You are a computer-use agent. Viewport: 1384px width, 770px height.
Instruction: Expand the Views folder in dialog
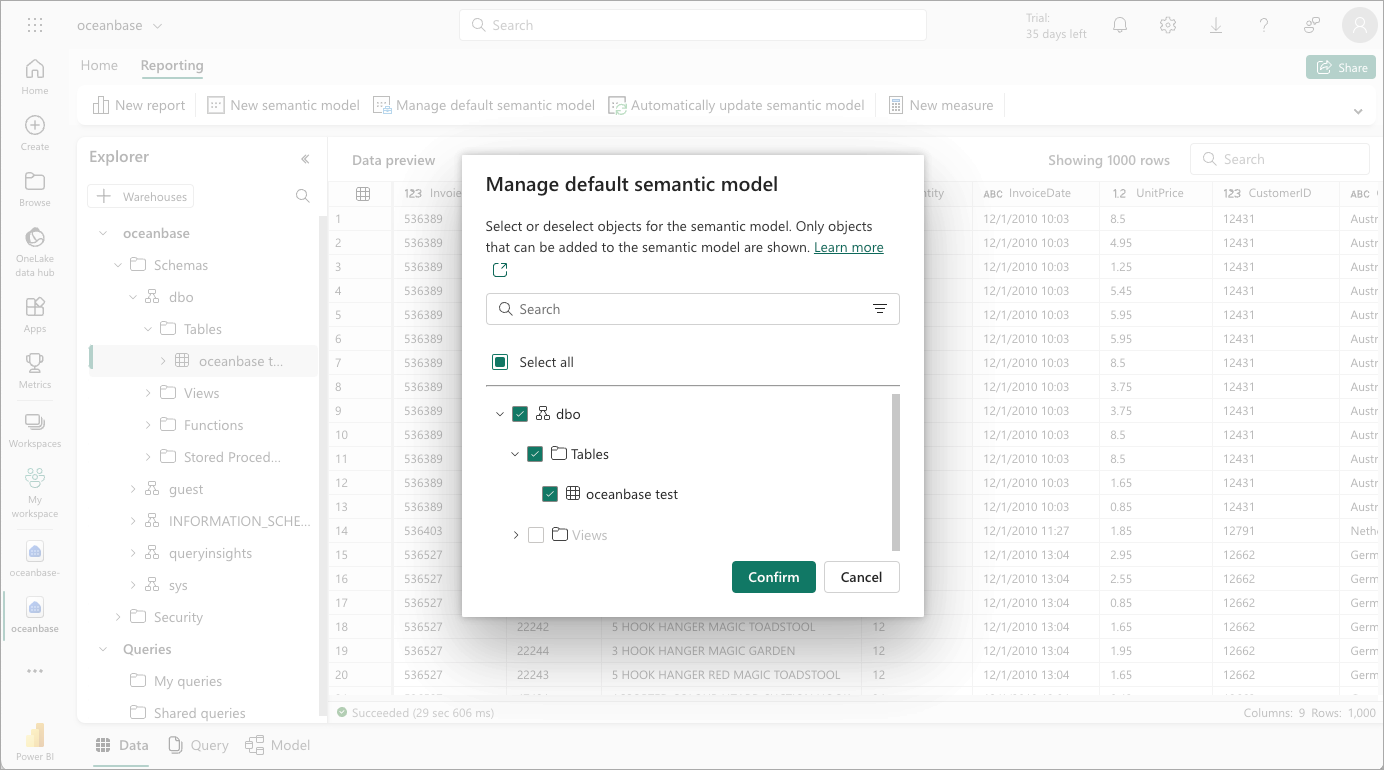pyautogui.click(x=516, y=535)
